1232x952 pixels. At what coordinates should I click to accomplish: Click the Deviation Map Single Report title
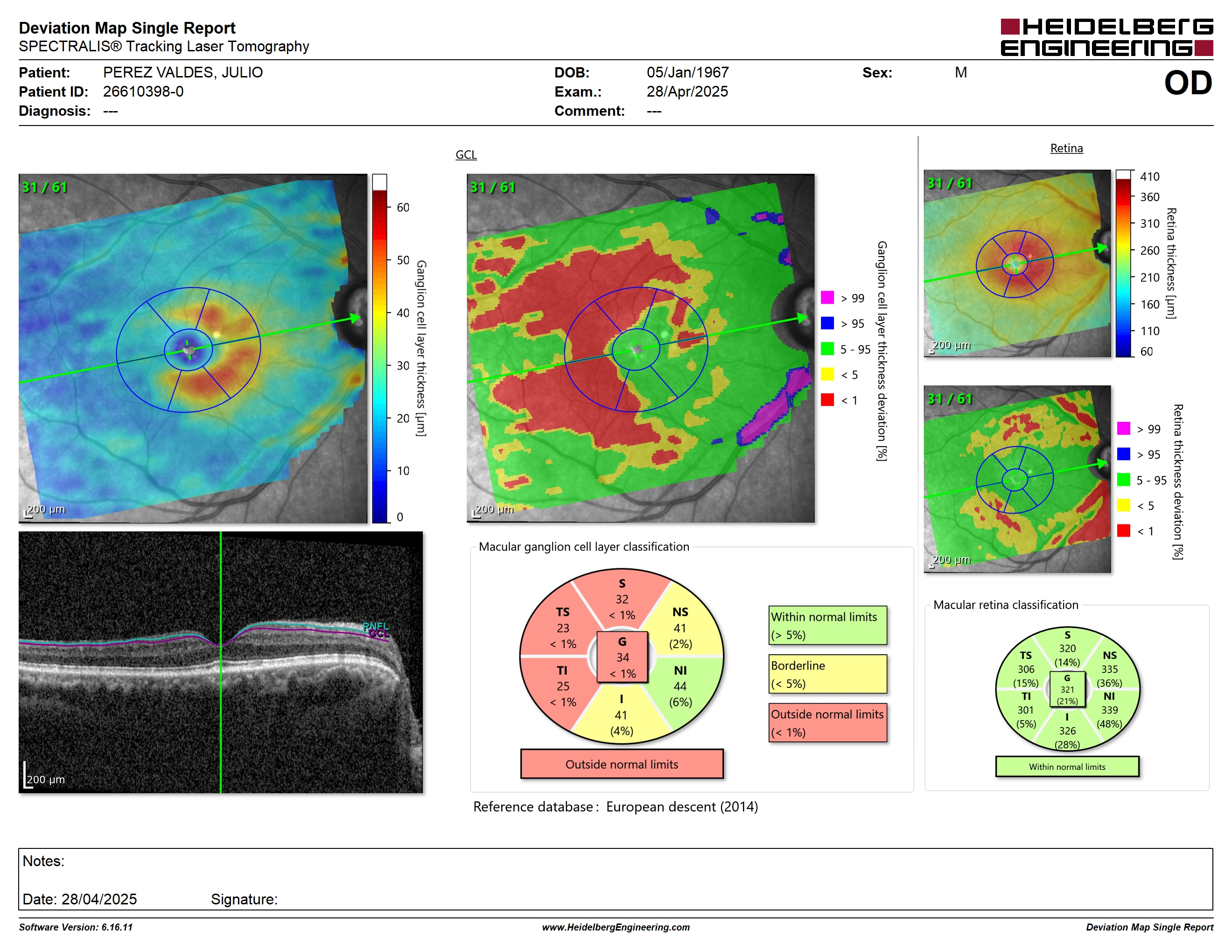(x=127, y=28)
